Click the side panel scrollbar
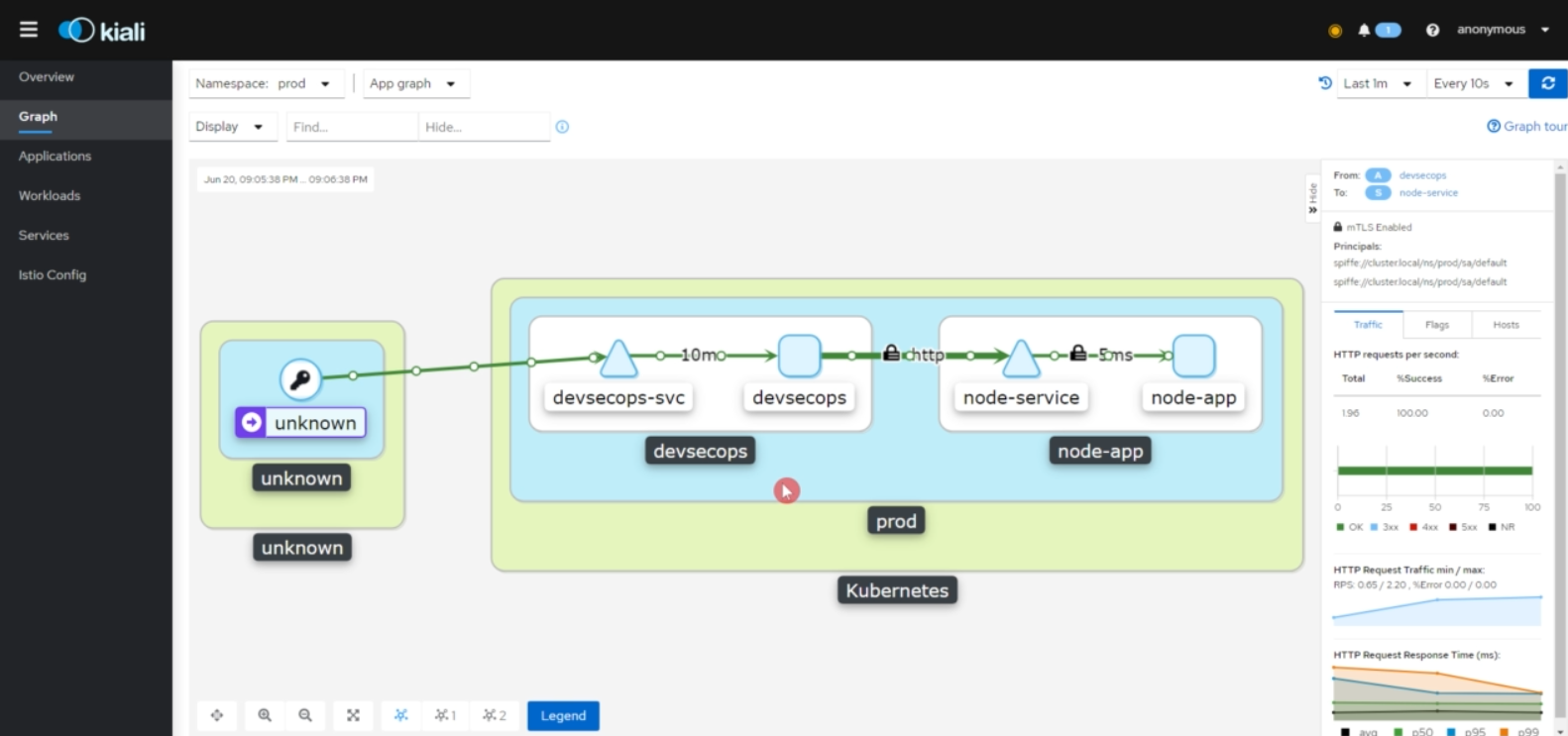This screenshot has width=1568, height=736. 1560,446
